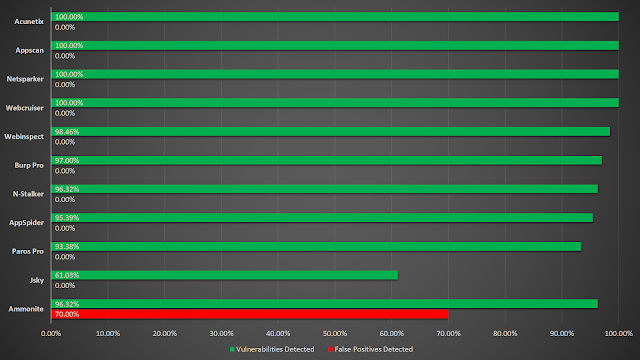Select the WebInspect 98.46% bar

pos(331,131)
